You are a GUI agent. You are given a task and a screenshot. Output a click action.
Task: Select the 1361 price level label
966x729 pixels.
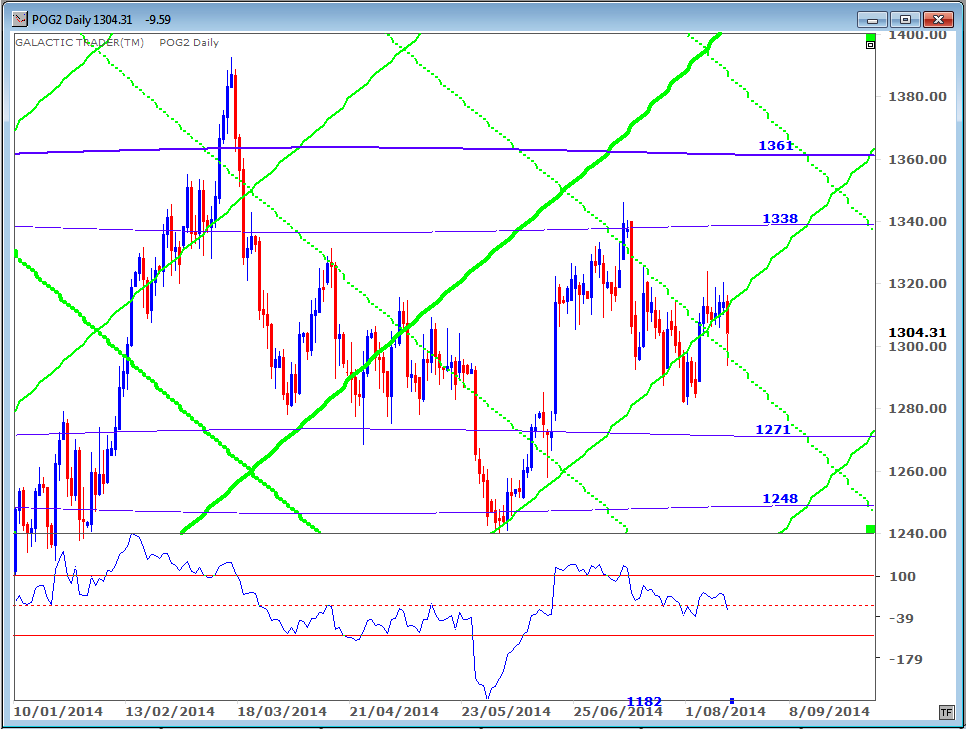point(776,145)
